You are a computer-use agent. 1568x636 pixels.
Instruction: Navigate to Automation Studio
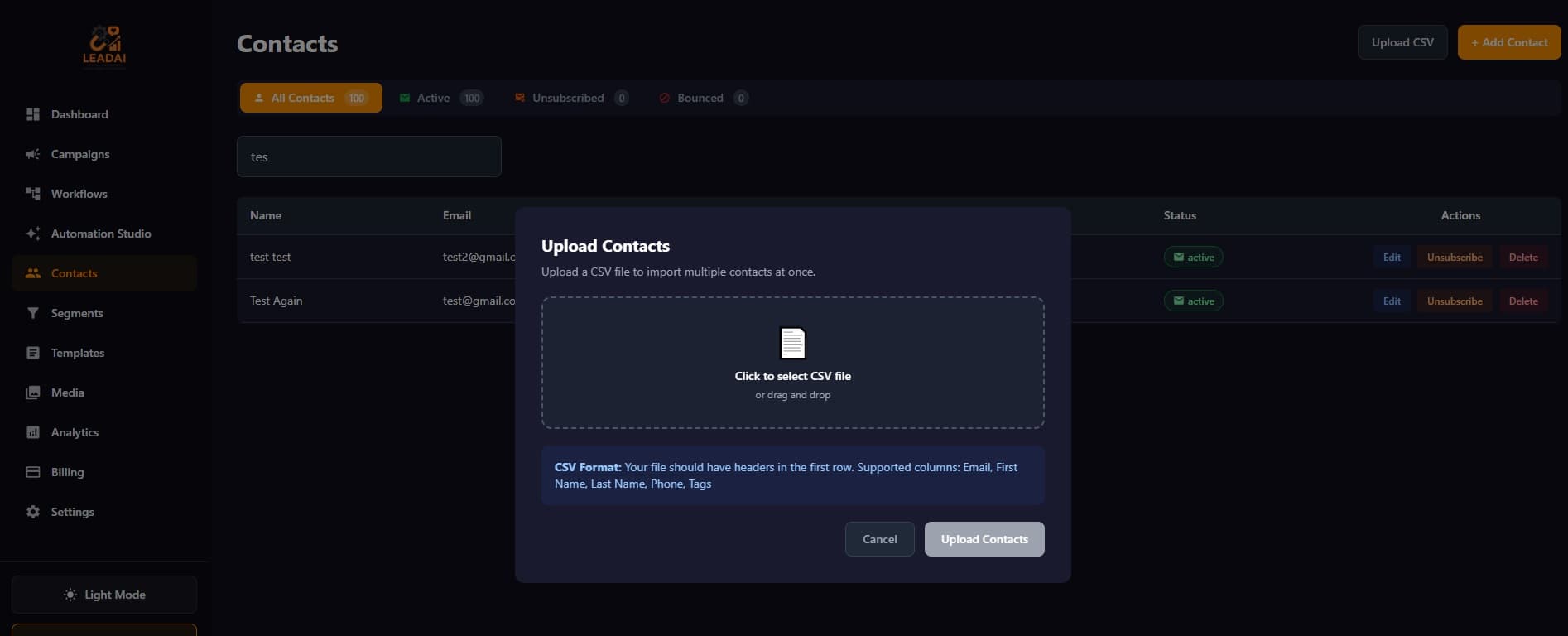coord(104,234)
